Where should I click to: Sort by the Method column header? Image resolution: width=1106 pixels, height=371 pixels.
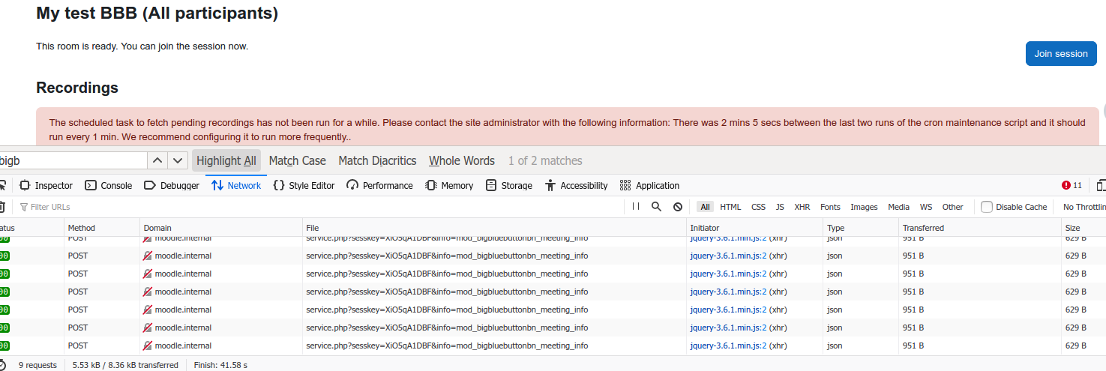tap(102, 228)
